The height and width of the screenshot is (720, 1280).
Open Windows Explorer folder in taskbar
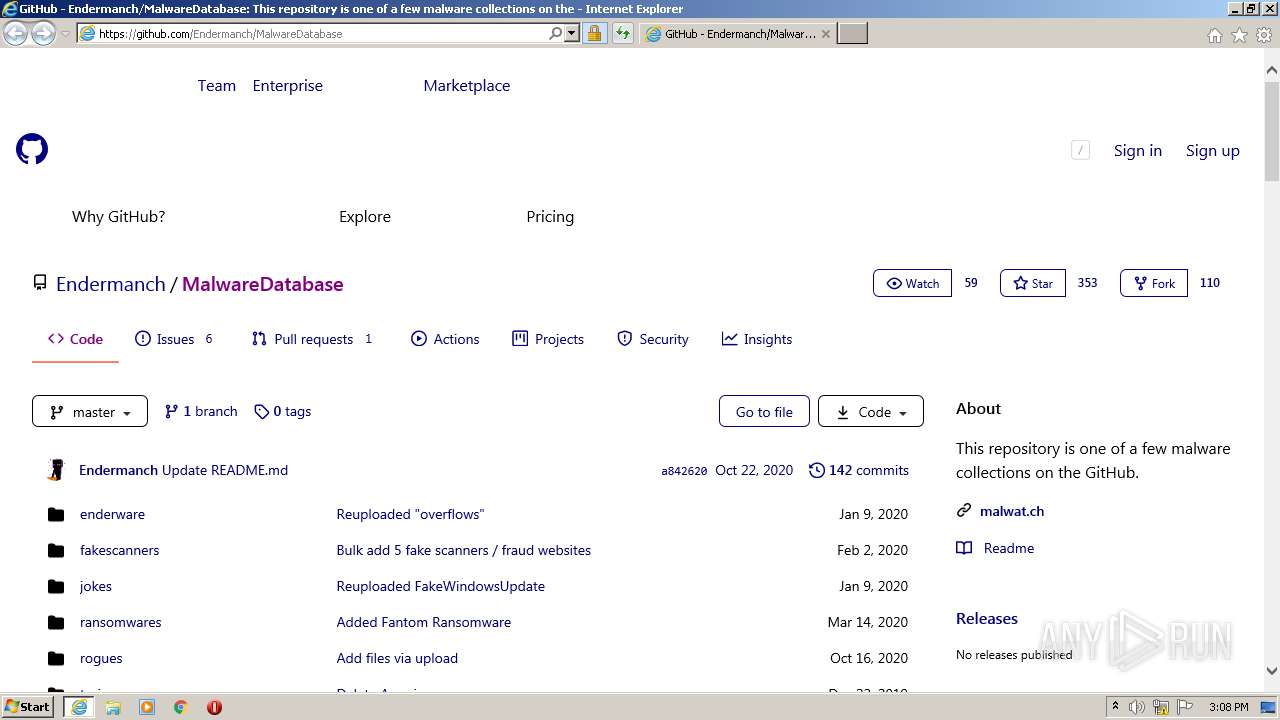pos(113,707)
